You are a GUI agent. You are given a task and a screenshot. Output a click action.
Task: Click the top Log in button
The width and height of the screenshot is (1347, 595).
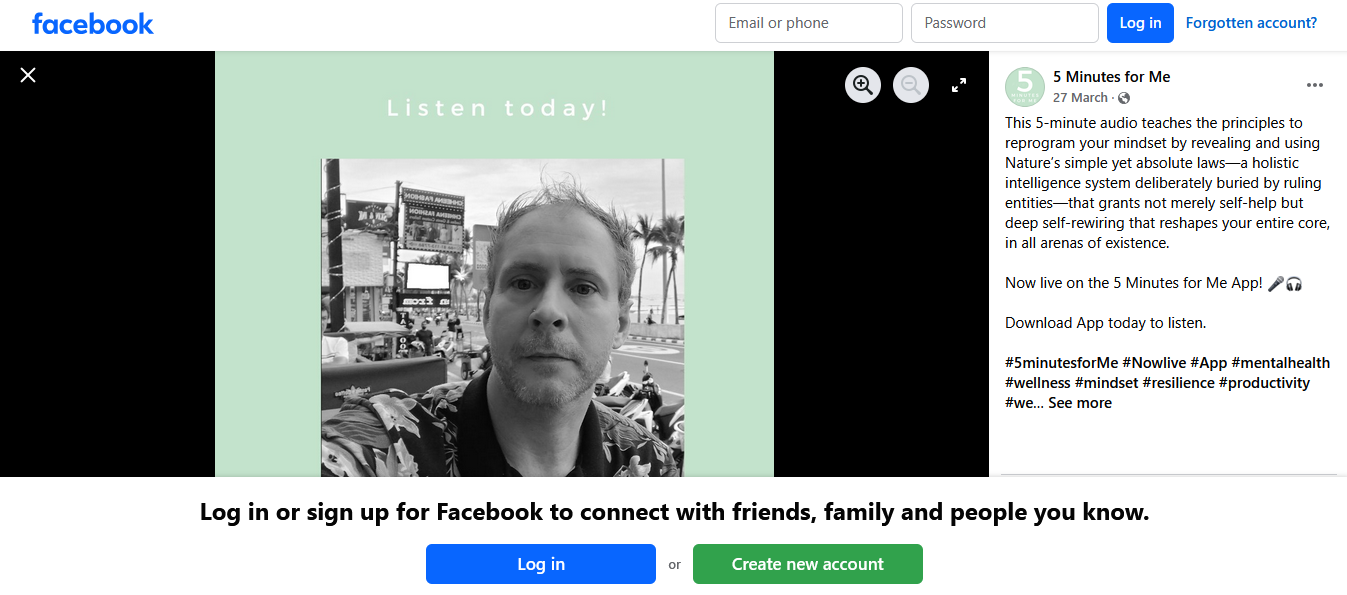(1140, 23)
